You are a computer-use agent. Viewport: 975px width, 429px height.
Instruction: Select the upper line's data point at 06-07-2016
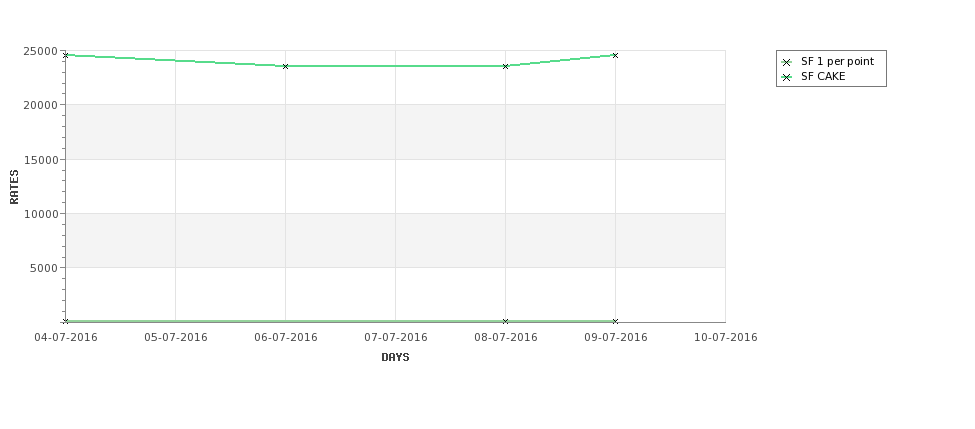pos(285,66)
